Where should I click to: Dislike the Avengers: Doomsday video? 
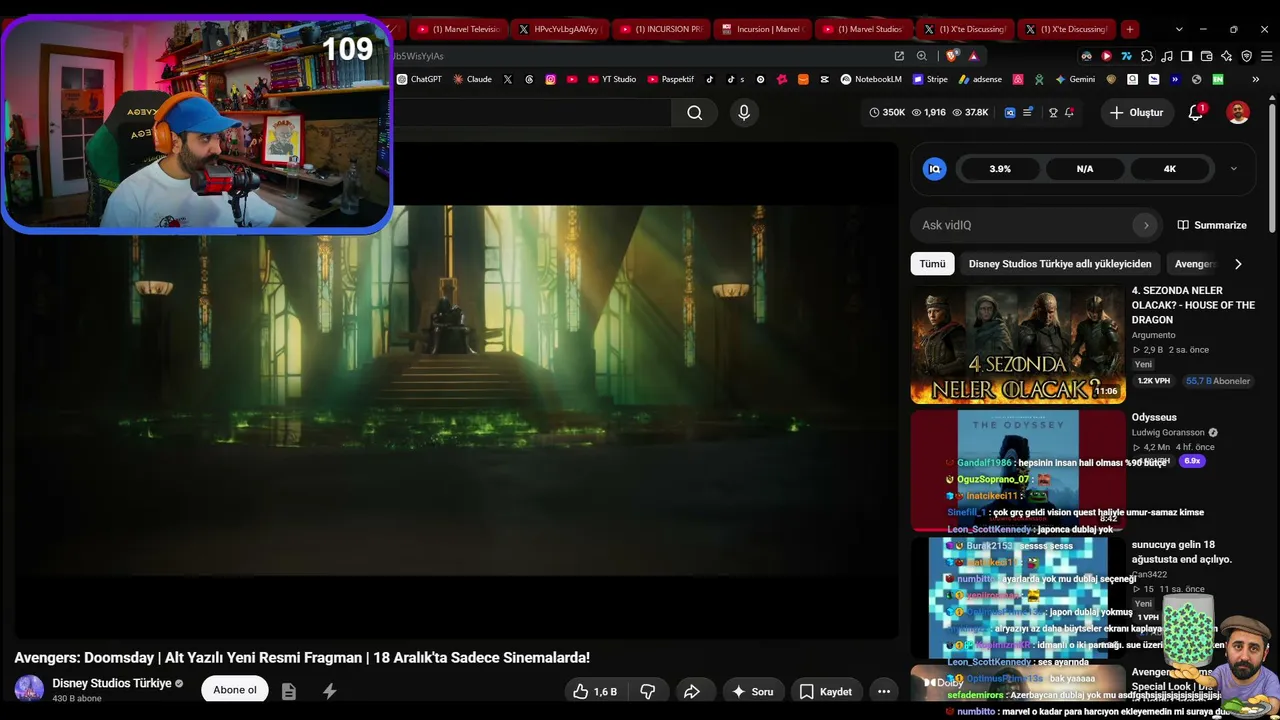tap(647, 691)
